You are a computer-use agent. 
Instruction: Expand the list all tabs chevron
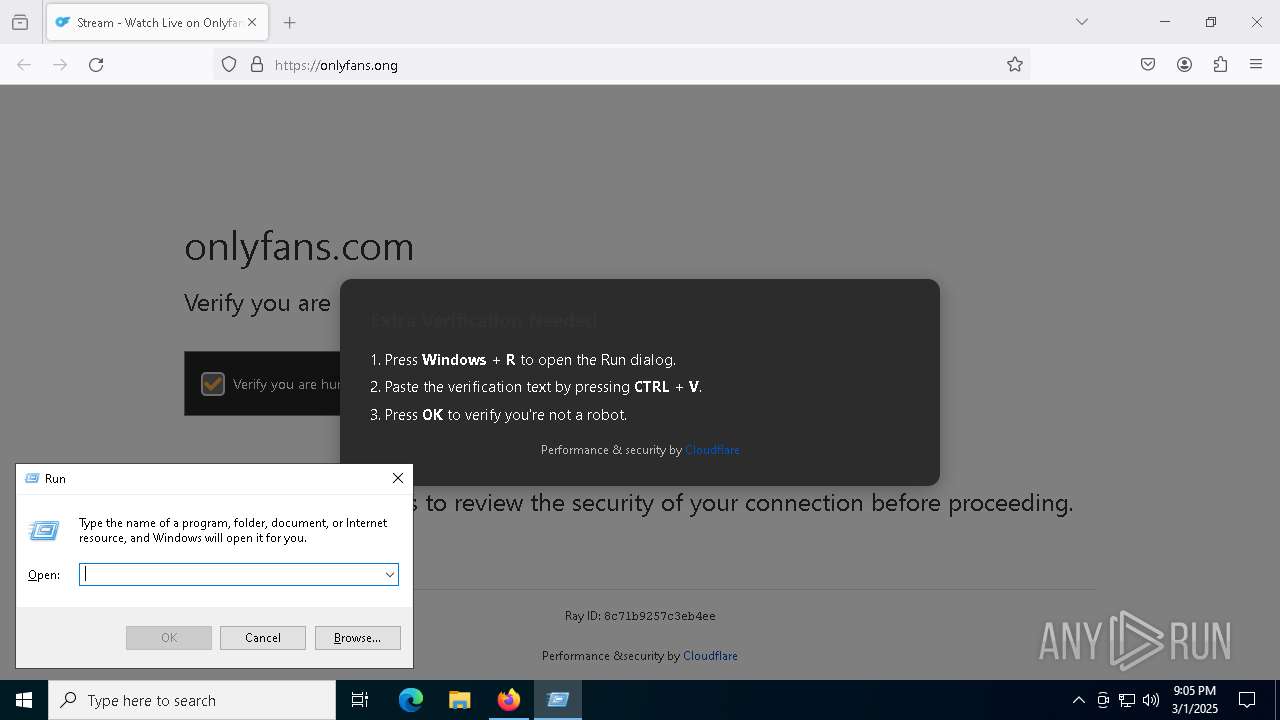[x=1082, y=22]
